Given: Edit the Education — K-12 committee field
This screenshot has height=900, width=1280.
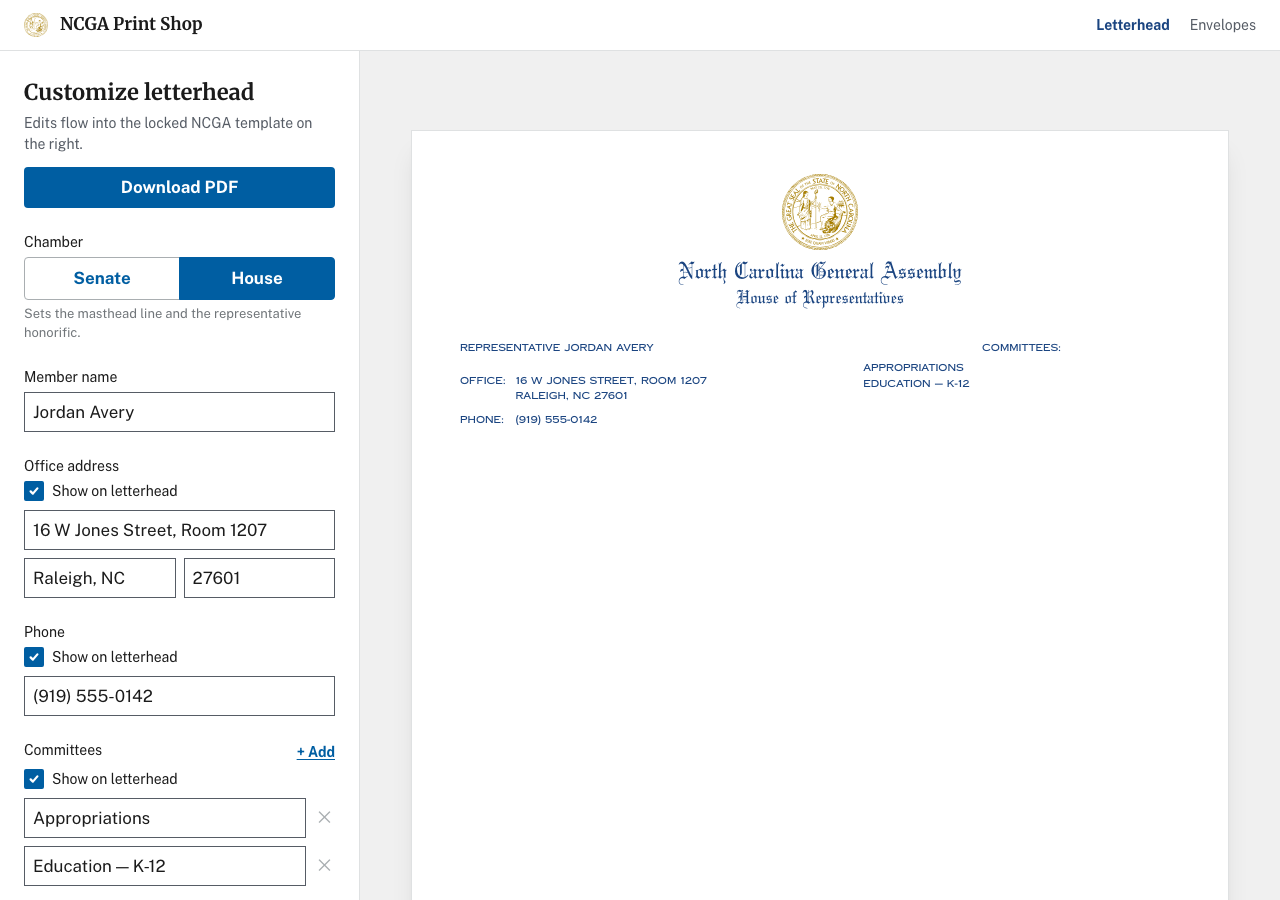Looking at the screenshot, I should coord(165,866).
